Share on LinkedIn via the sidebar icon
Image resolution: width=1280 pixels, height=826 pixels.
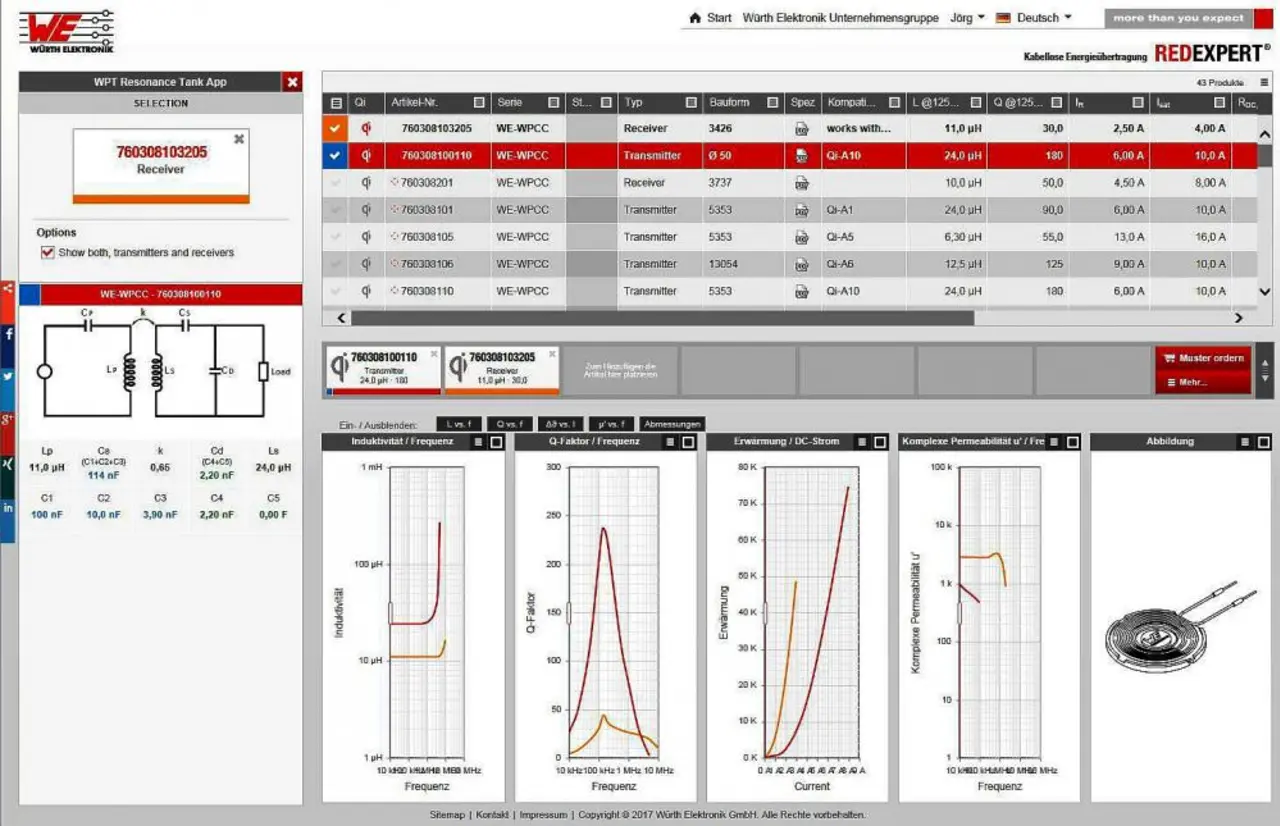tap(7, 509)
